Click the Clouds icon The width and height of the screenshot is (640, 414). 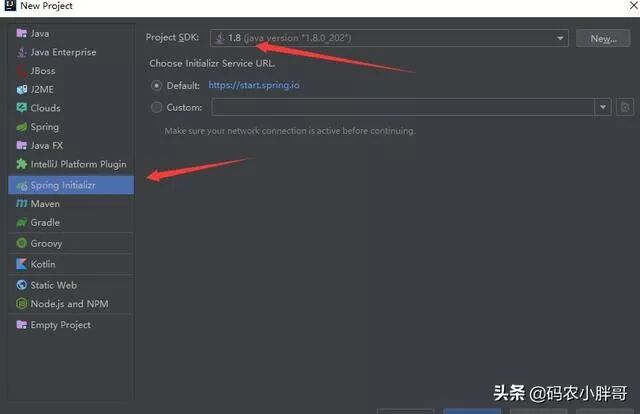click(x=21, y=108)
